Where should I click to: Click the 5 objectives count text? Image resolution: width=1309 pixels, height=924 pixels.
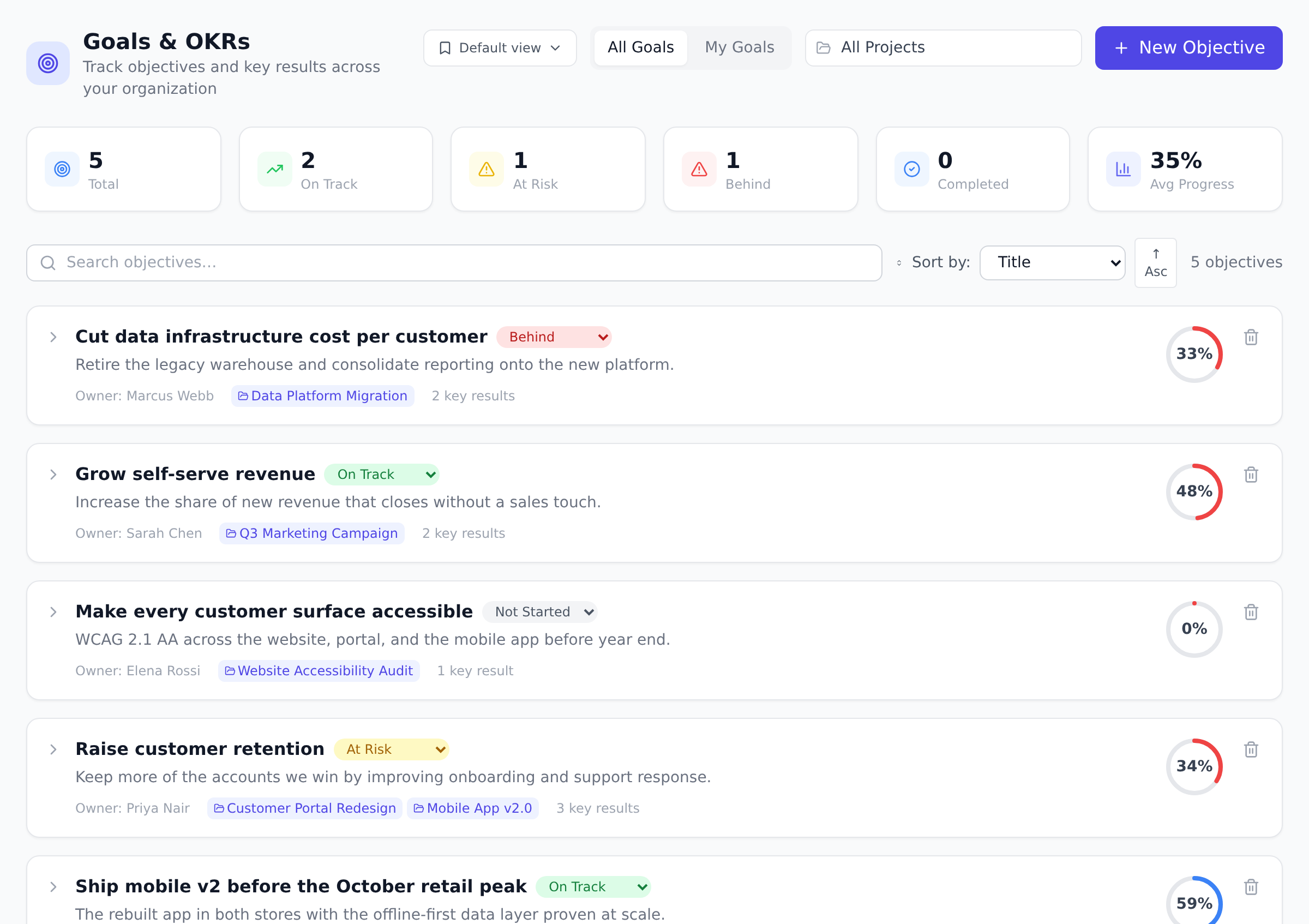tap(1236, 263)
